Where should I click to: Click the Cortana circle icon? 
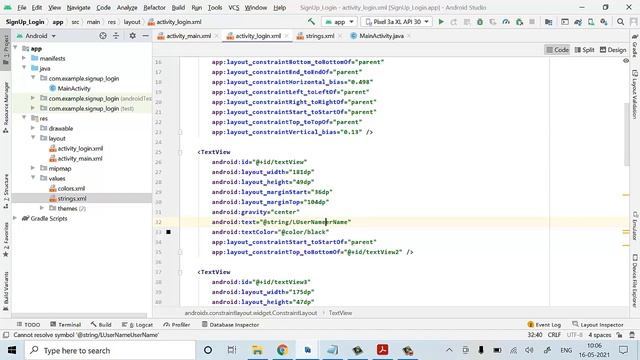[x=208, y=350]
